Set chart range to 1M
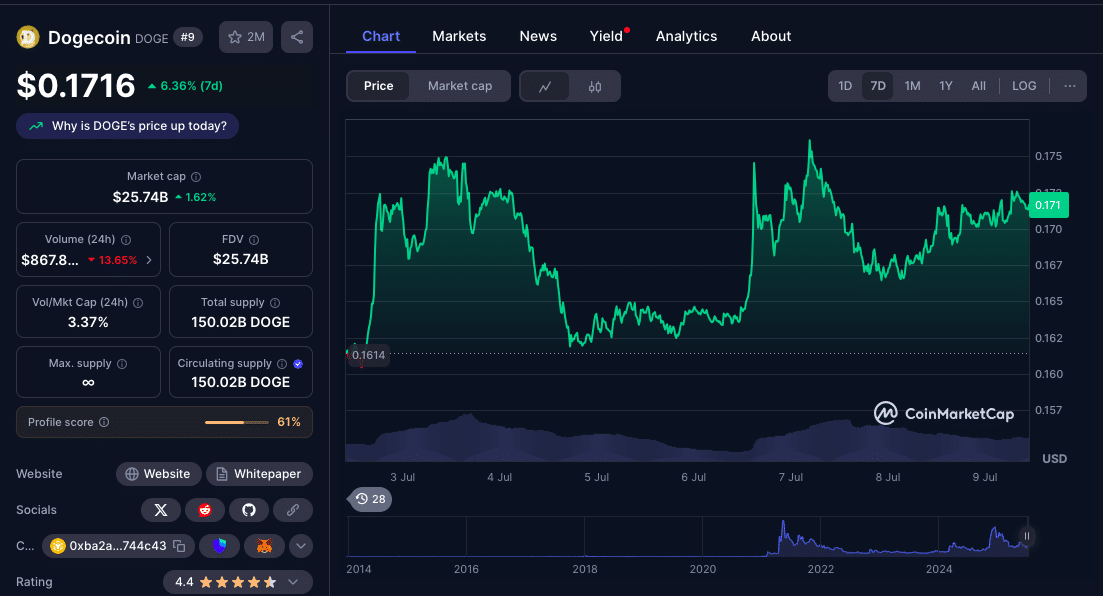Screen dimensions: 1103x596 coord(912,86)
